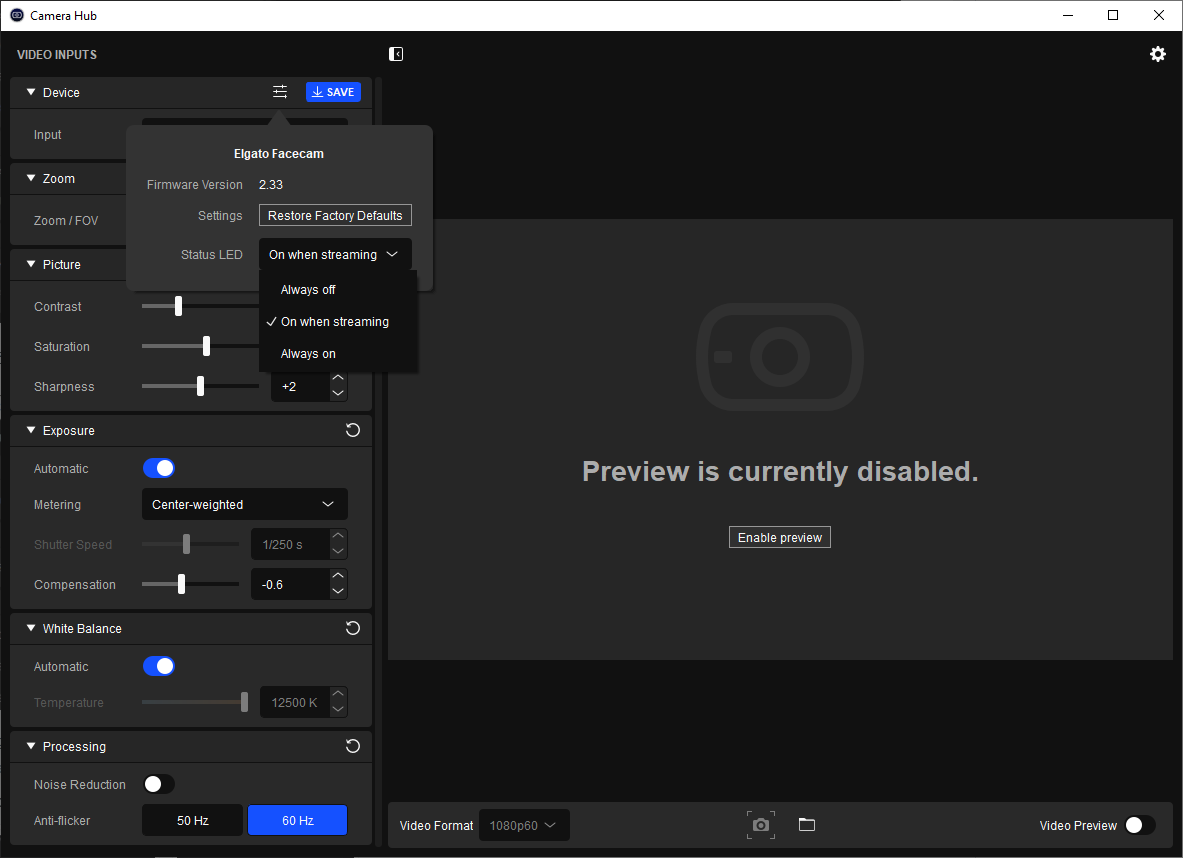Open the Video Format 1080p60 dropdown
The image size is (1183, 858).
[x=524, y=825]
